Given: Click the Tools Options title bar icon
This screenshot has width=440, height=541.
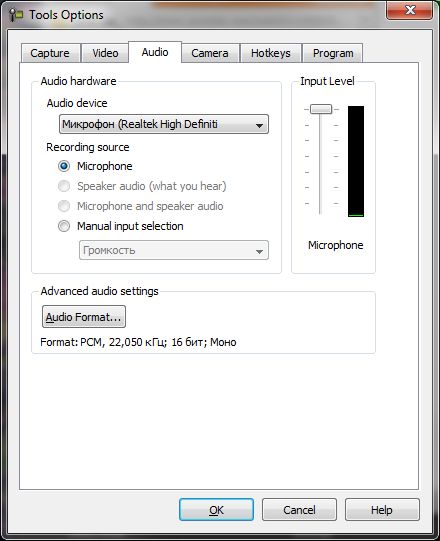Looking at the screenshot, I should point(16,14).
